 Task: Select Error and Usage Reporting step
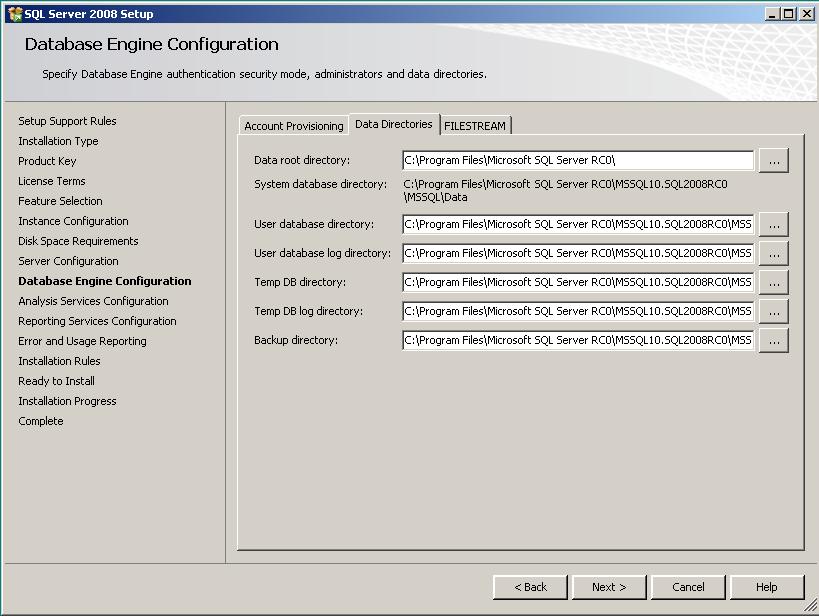coord(83,341)
